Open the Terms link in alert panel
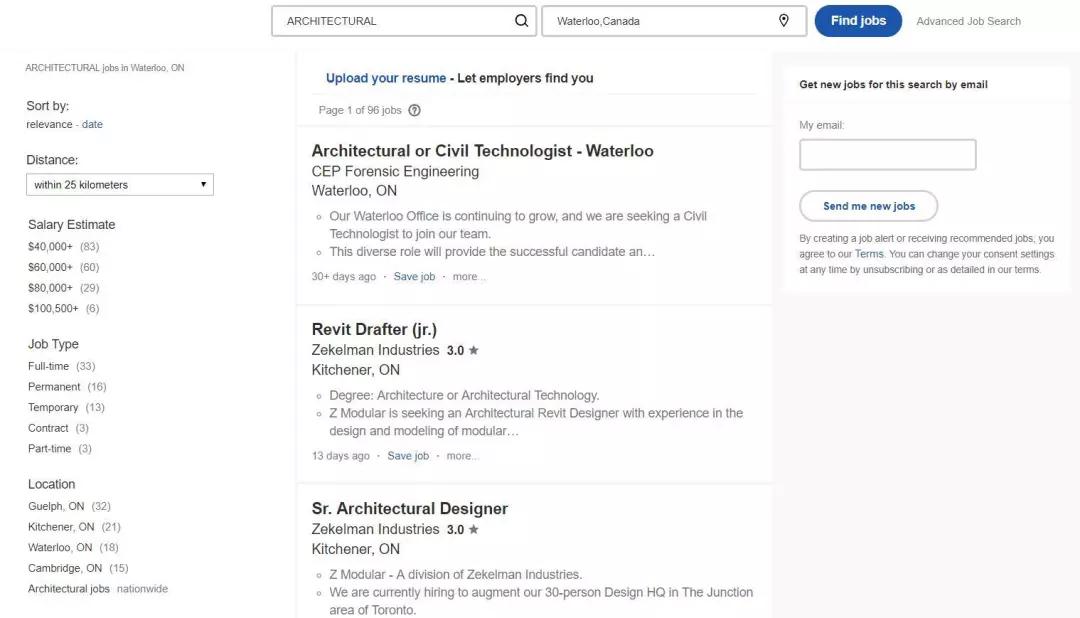1080x618 pixels. [869, 254]
